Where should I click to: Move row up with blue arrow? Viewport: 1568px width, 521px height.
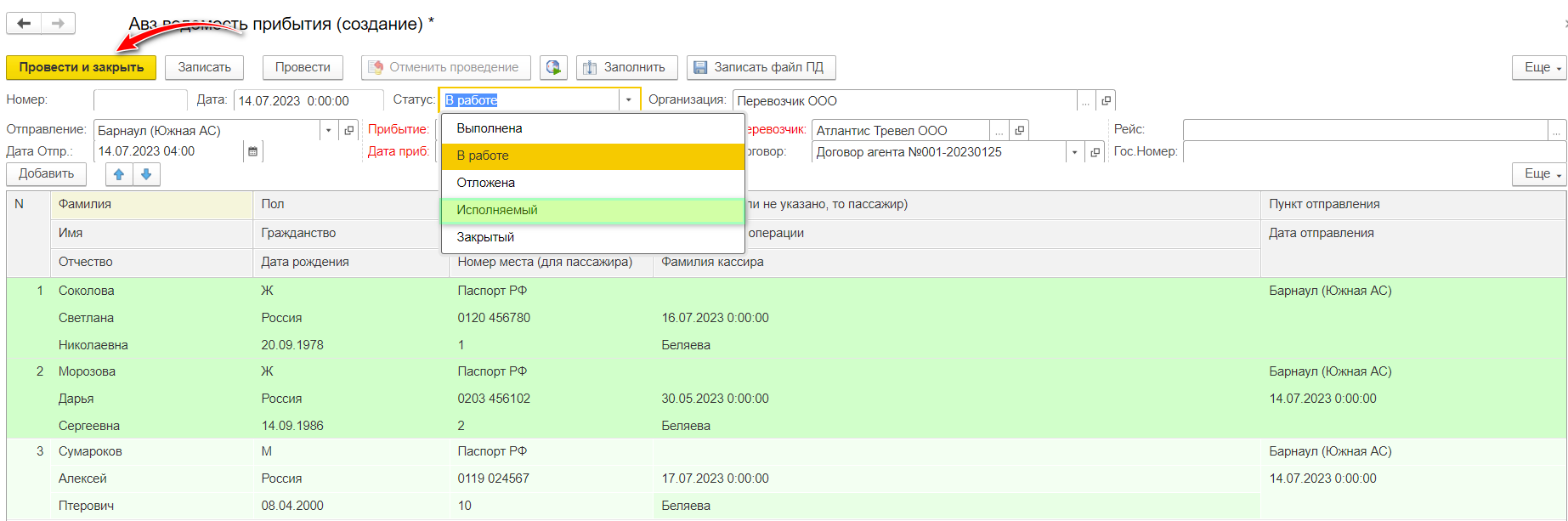pyautogui.click(x=119, y=174)
